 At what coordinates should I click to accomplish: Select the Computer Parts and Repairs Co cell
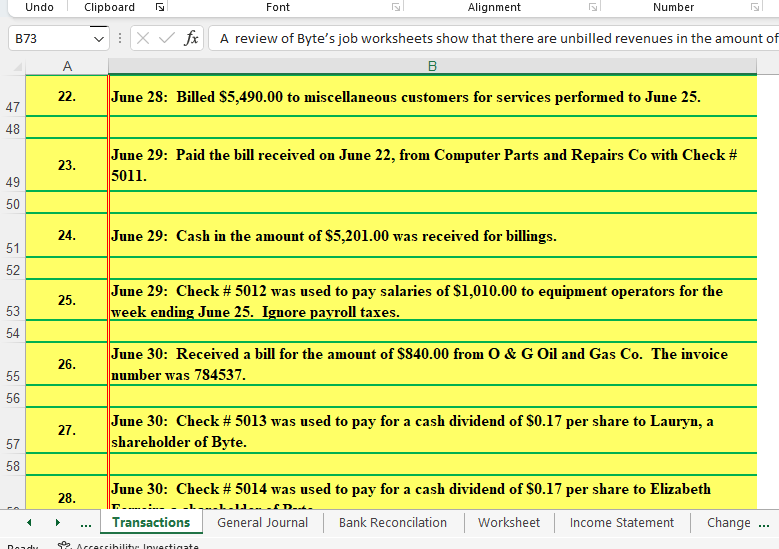(433, 165)
